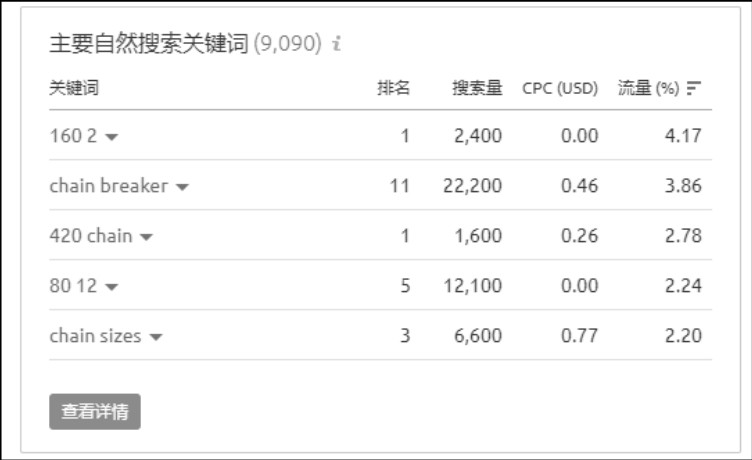Open the dropdown arrow next to 'chain breaker'

(182, 187)
